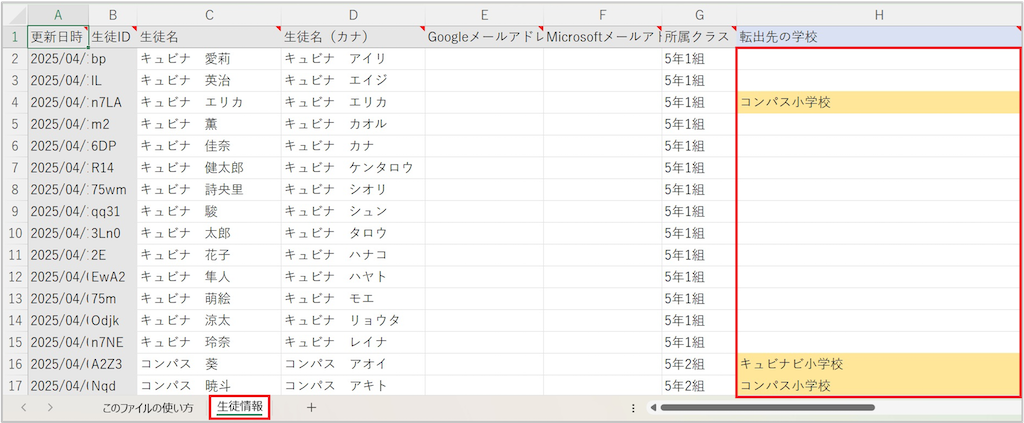Click the 5年2組 cell in row 16
1024x423 pixels.
point(699,364)
